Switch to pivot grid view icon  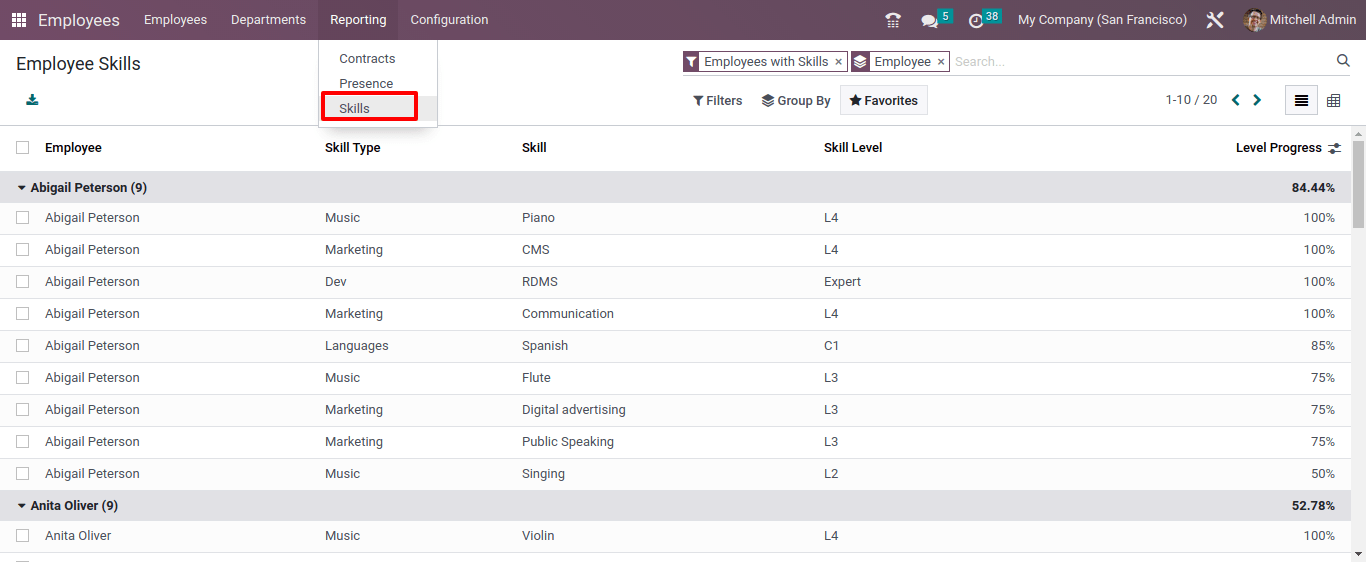click(1333, 100)
